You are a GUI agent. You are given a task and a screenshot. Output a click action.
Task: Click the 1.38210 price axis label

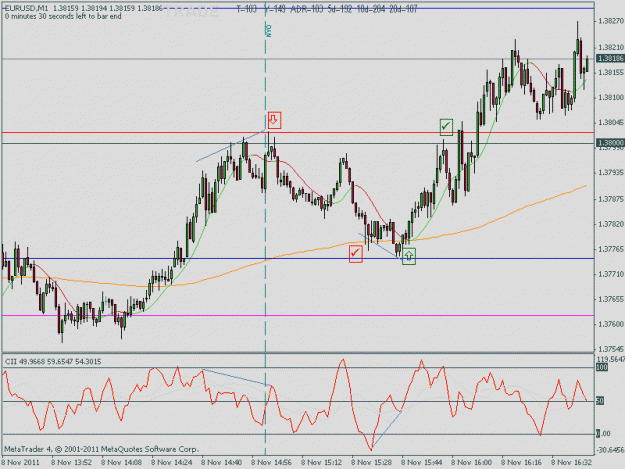[611, 47]
